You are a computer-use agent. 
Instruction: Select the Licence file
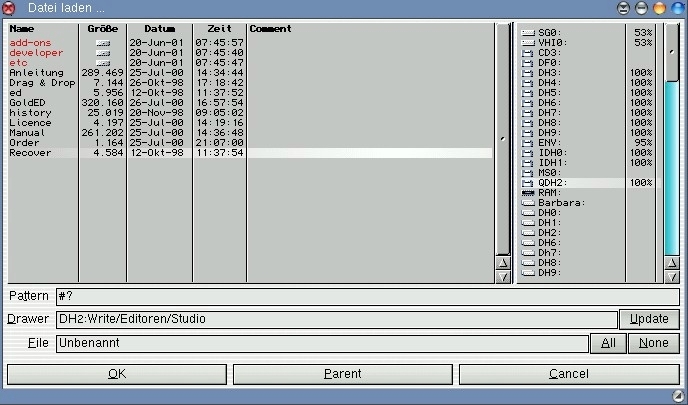[x=30, y=123]
